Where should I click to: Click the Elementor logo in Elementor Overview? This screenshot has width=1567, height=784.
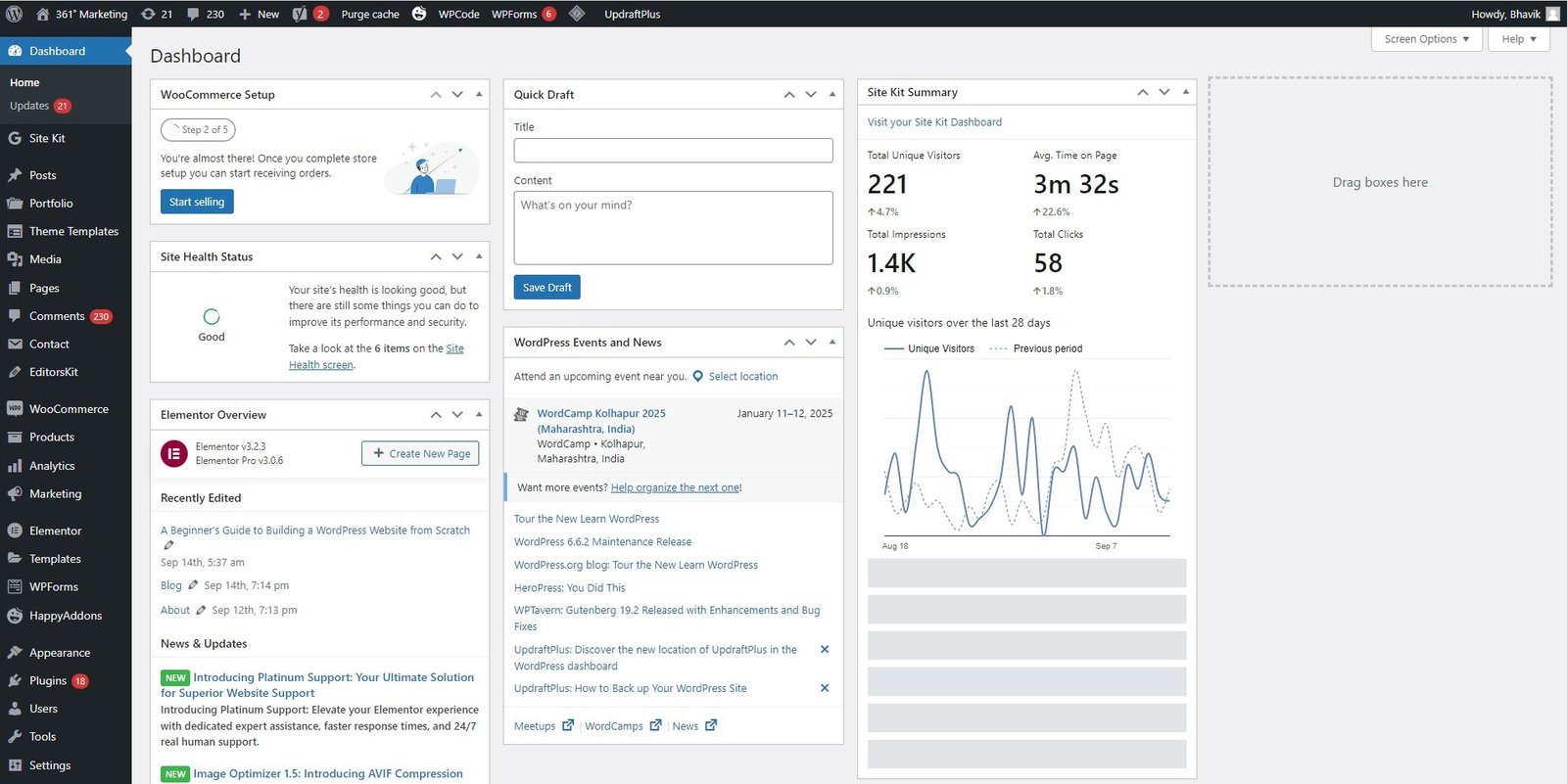(174, 453)
